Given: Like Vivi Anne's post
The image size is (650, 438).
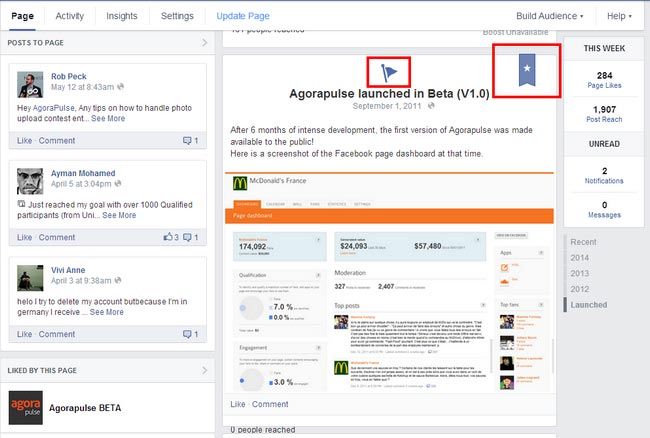Looking at the screenshot, I should (x=24, y=334).
